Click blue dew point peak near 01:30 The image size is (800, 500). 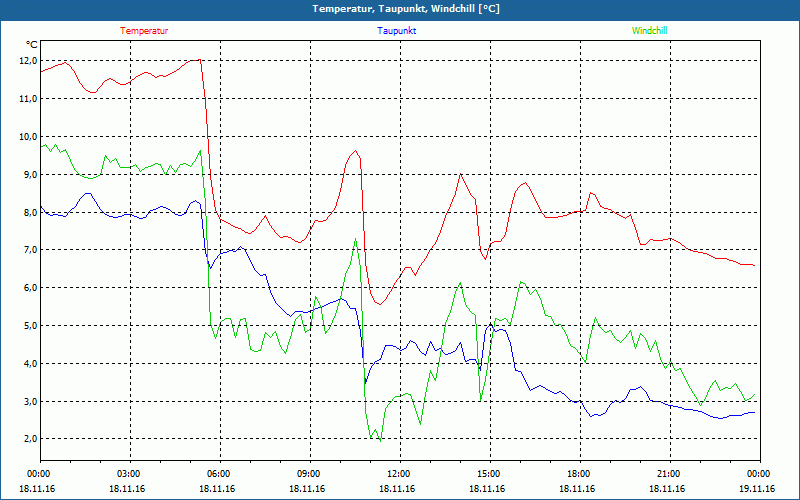tap(88, 193)
